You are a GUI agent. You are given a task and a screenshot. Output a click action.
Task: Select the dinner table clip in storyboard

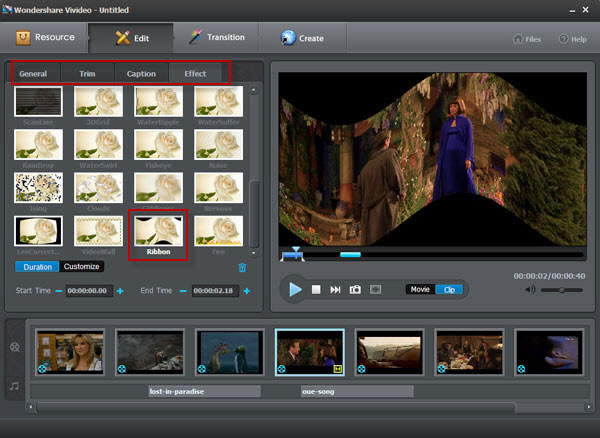point(470,352)
